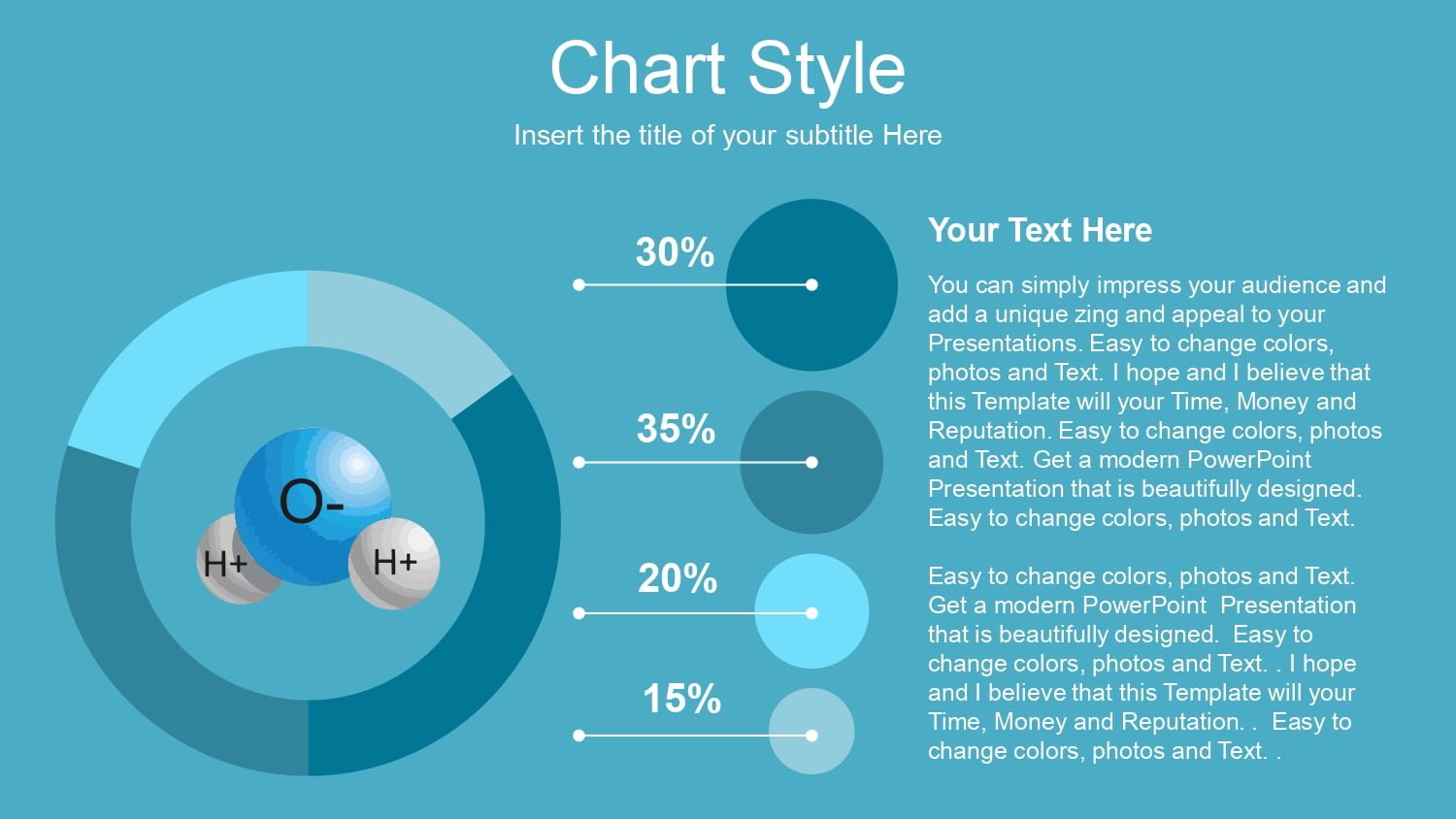Click the second paragraph starting 'Easy to change'
Viewport: 1456px width, 819px height.
tap(1142, 663)
